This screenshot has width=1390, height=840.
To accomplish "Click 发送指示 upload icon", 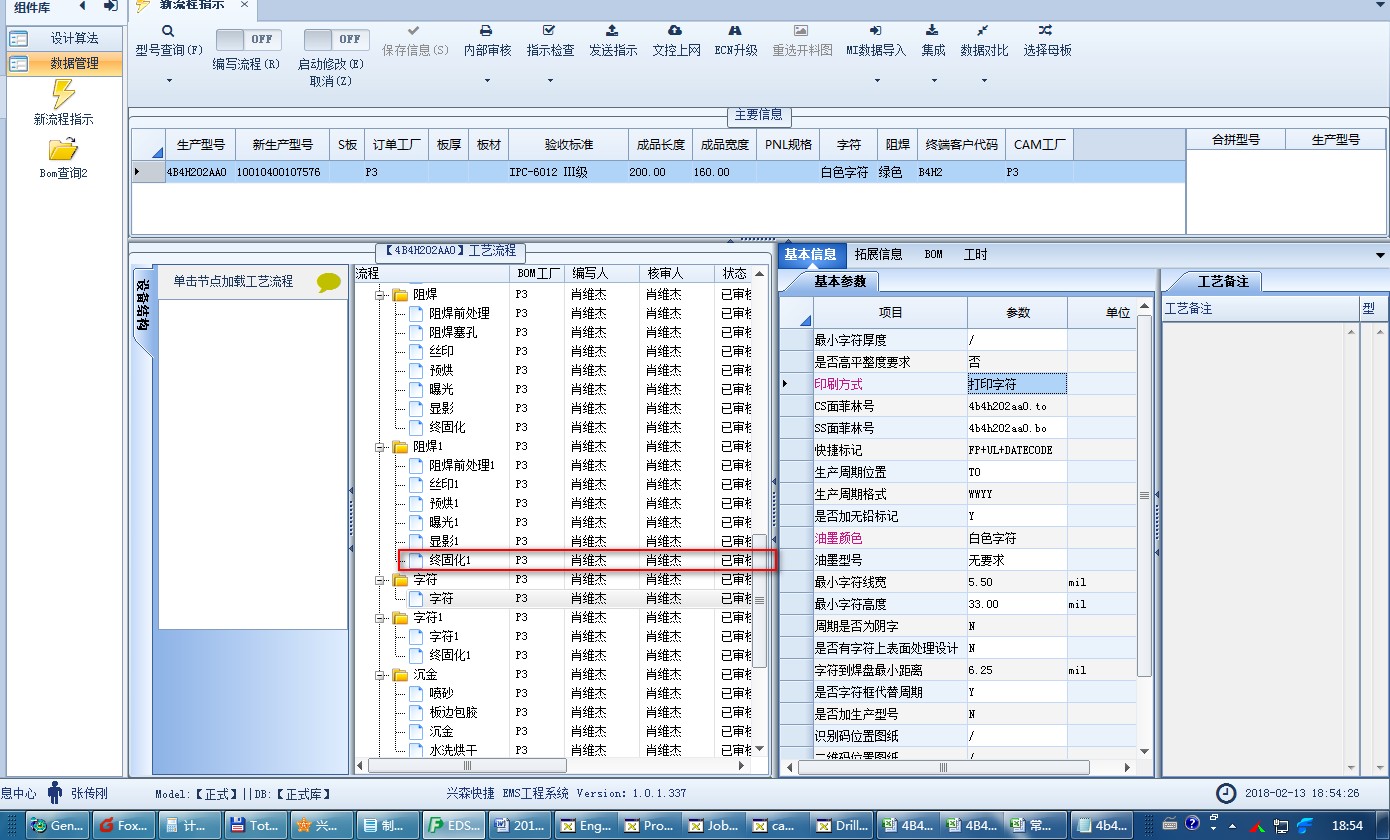I will pyautogui.click(x=612, y=31).
